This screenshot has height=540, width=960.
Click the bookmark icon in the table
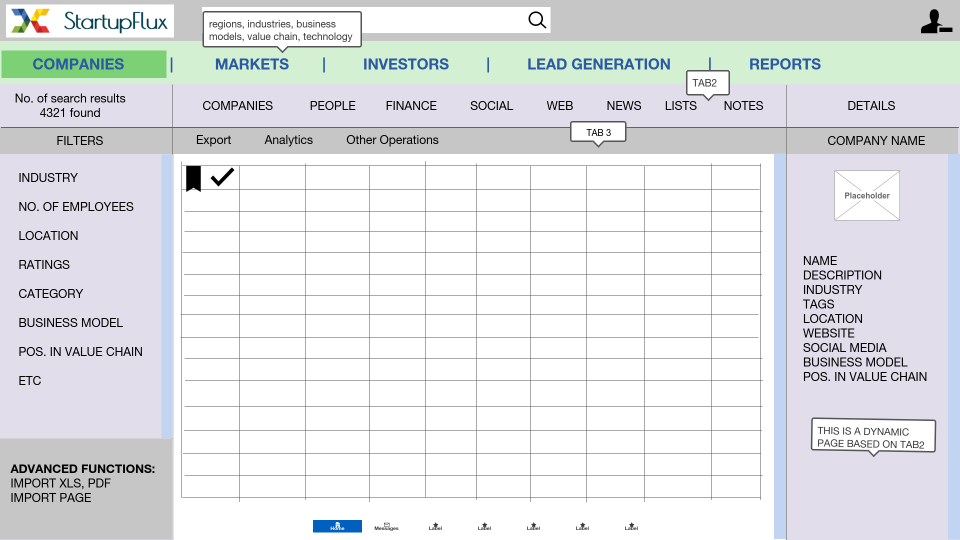(x=194, y=178)
